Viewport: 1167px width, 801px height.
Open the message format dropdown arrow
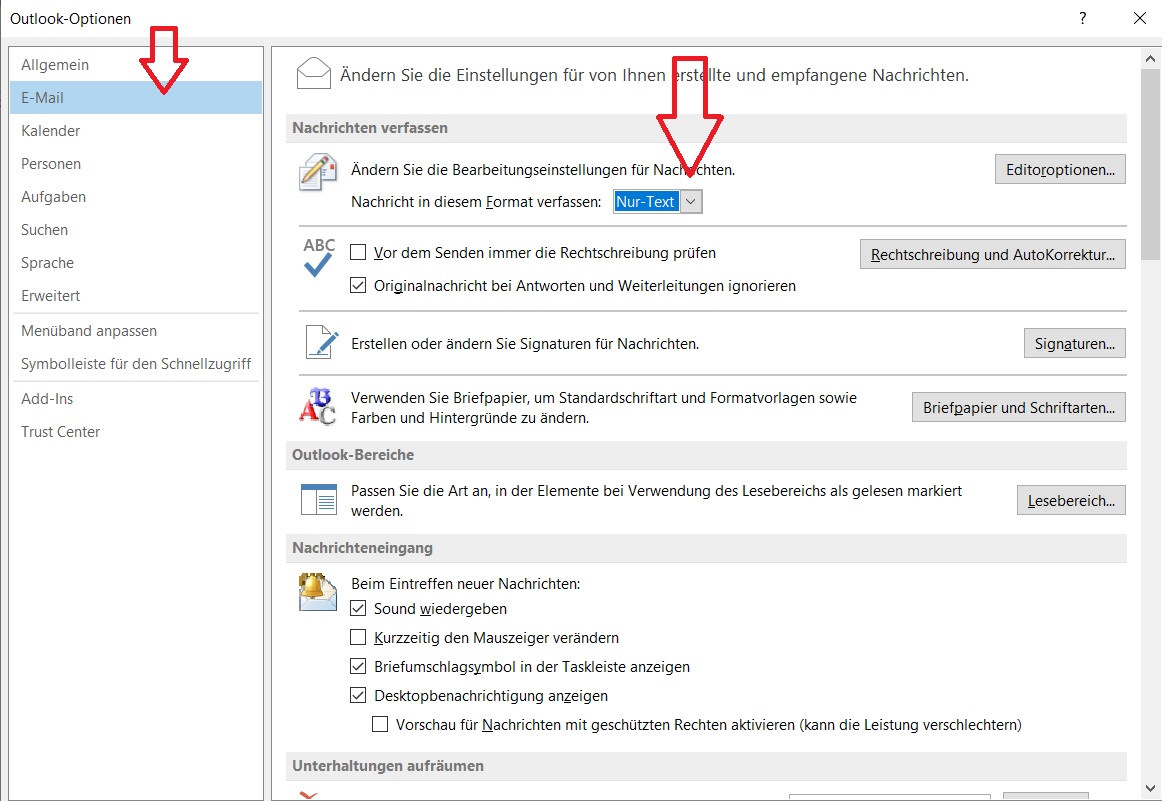[x=691, y=202]
